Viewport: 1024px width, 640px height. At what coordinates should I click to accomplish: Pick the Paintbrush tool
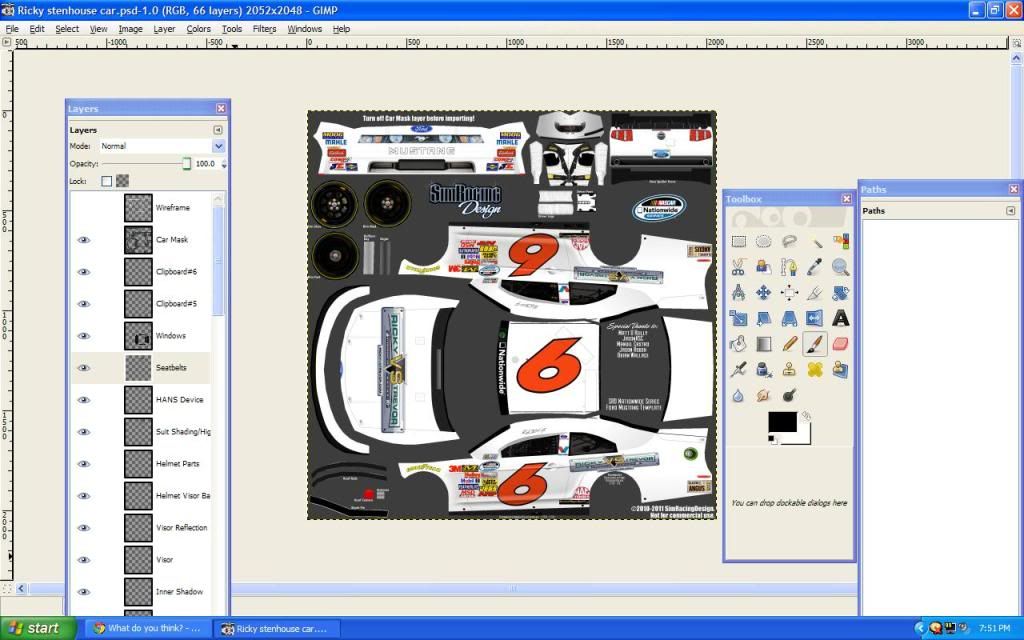coord(814,344)
